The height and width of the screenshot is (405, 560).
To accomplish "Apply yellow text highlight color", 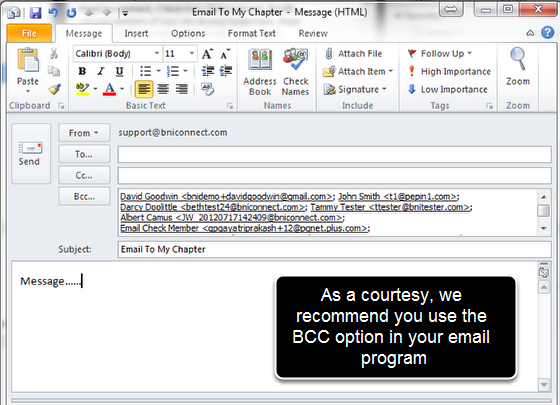I will coord(82,89).
